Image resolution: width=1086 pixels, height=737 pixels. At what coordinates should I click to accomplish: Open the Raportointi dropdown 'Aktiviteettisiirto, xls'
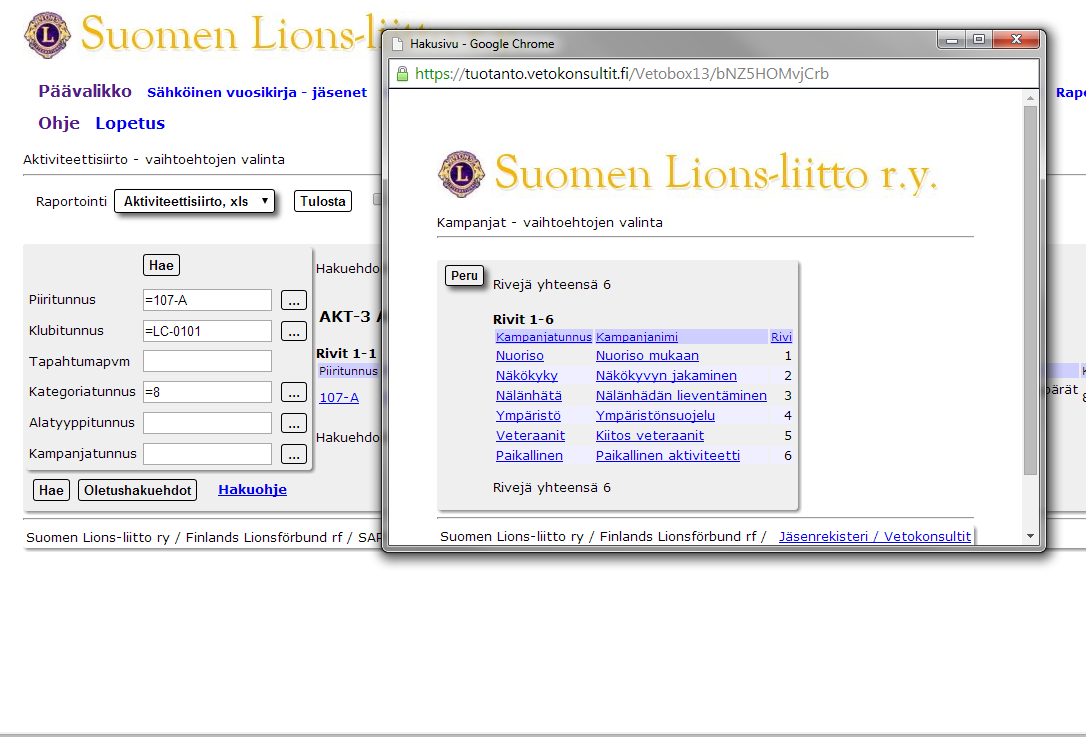[x=195, y=202]
